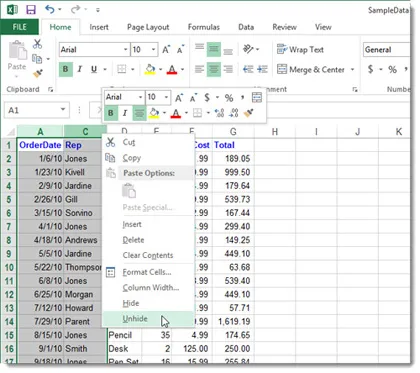Click the Format Painter brush in Clipboard group
Image resolution: width=420 pixels, height=373 pixels.
tap(38, 73)
